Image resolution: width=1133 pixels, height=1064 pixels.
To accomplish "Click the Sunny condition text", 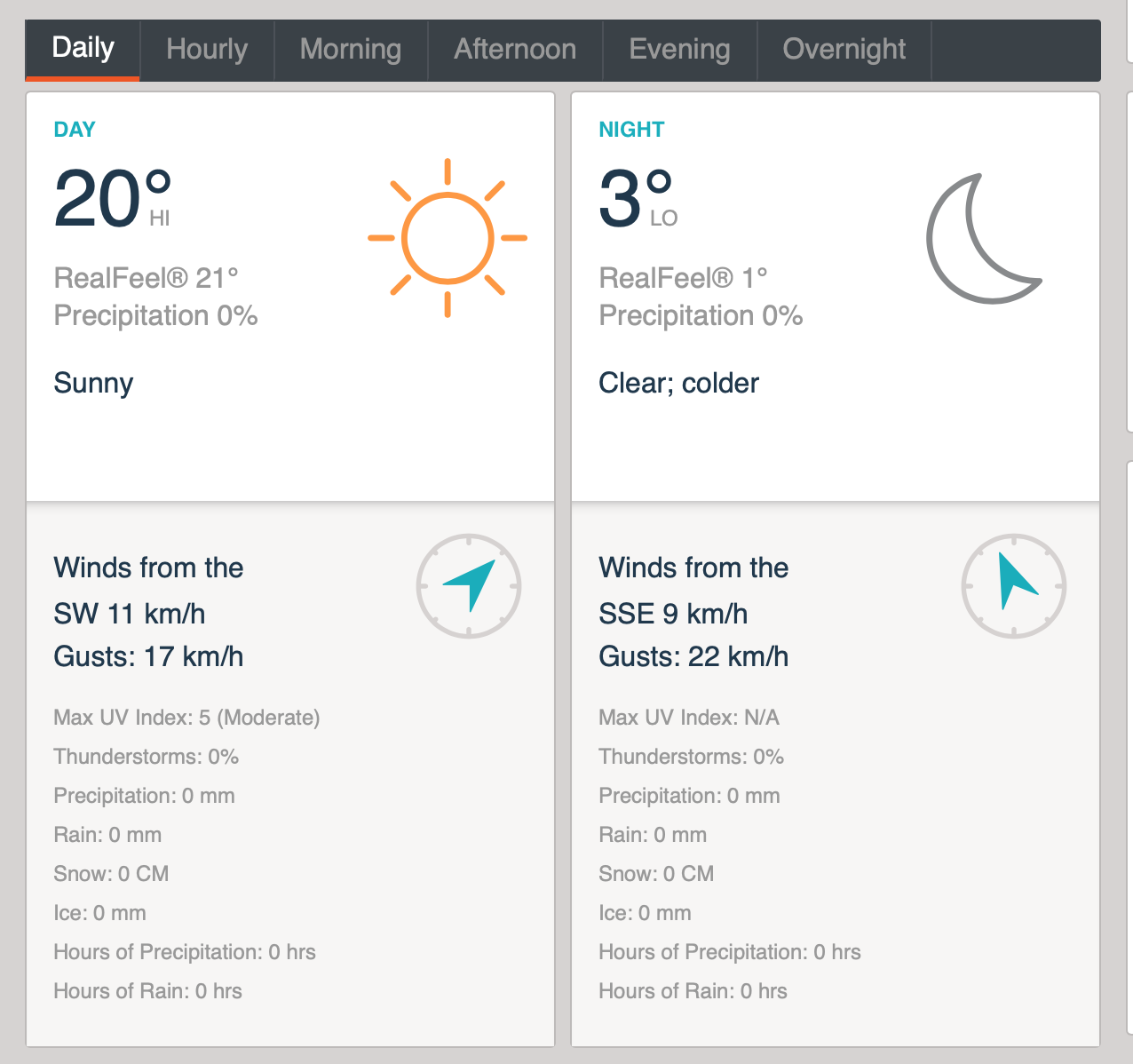I will pyautogui.click(x=93, y=384).
